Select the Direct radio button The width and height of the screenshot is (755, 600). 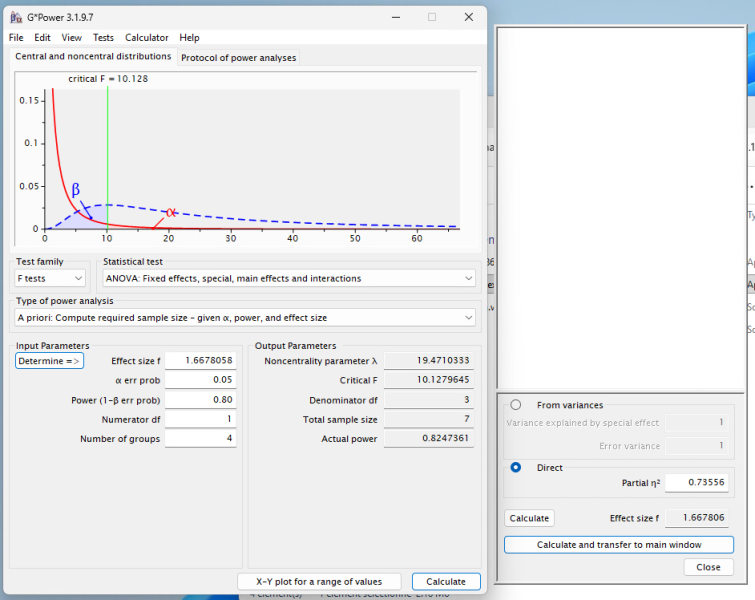(x=515, y=468)
